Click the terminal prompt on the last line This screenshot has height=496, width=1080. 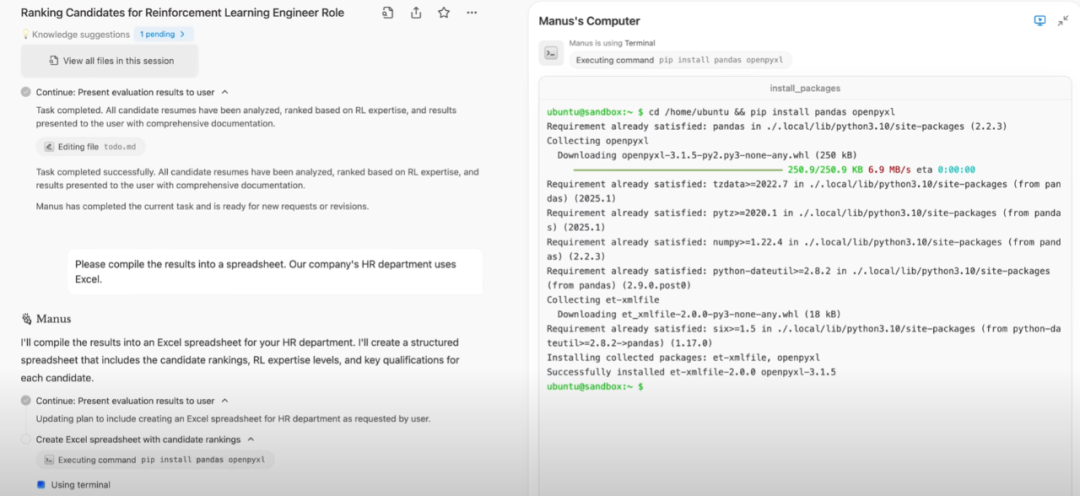(x=593, y=386)
